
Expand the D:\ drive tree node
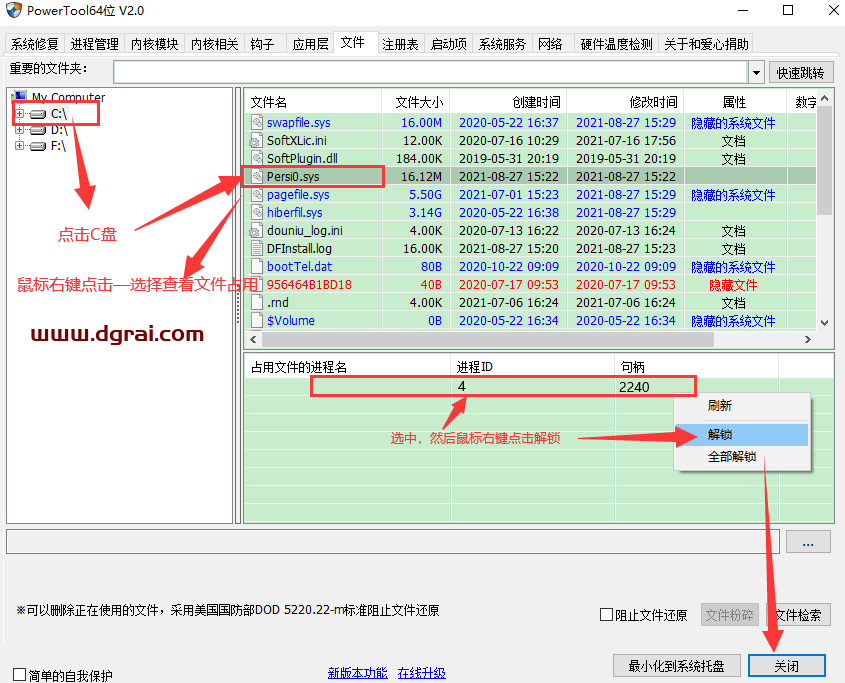[x=19, y=130]
